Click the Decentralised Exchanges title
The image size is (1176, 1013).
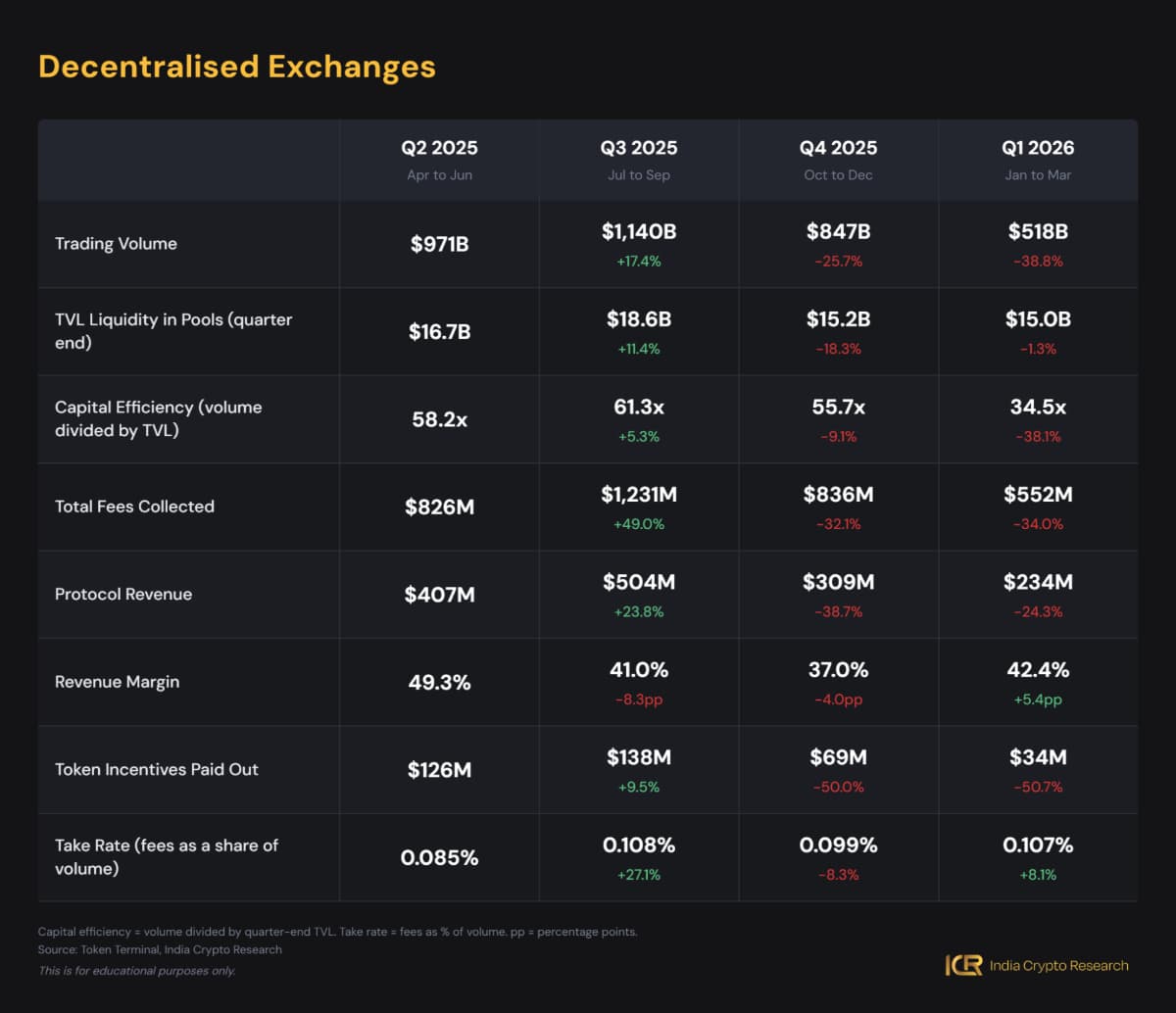[236, 67]
